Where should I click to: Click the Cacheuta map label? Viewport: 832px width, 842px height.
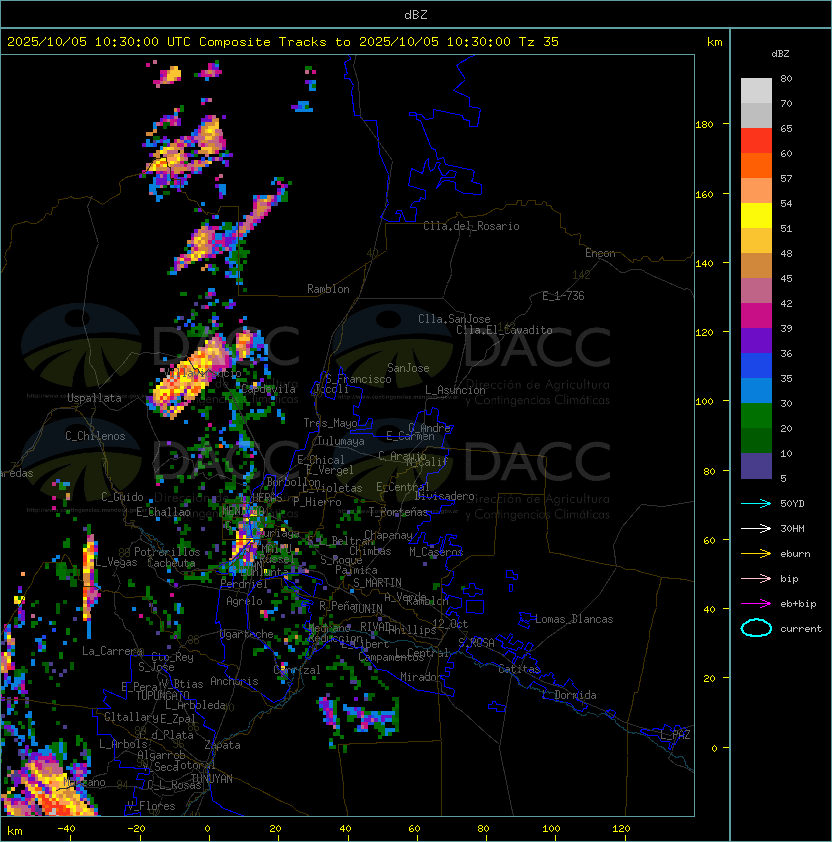tap(171, 563)
